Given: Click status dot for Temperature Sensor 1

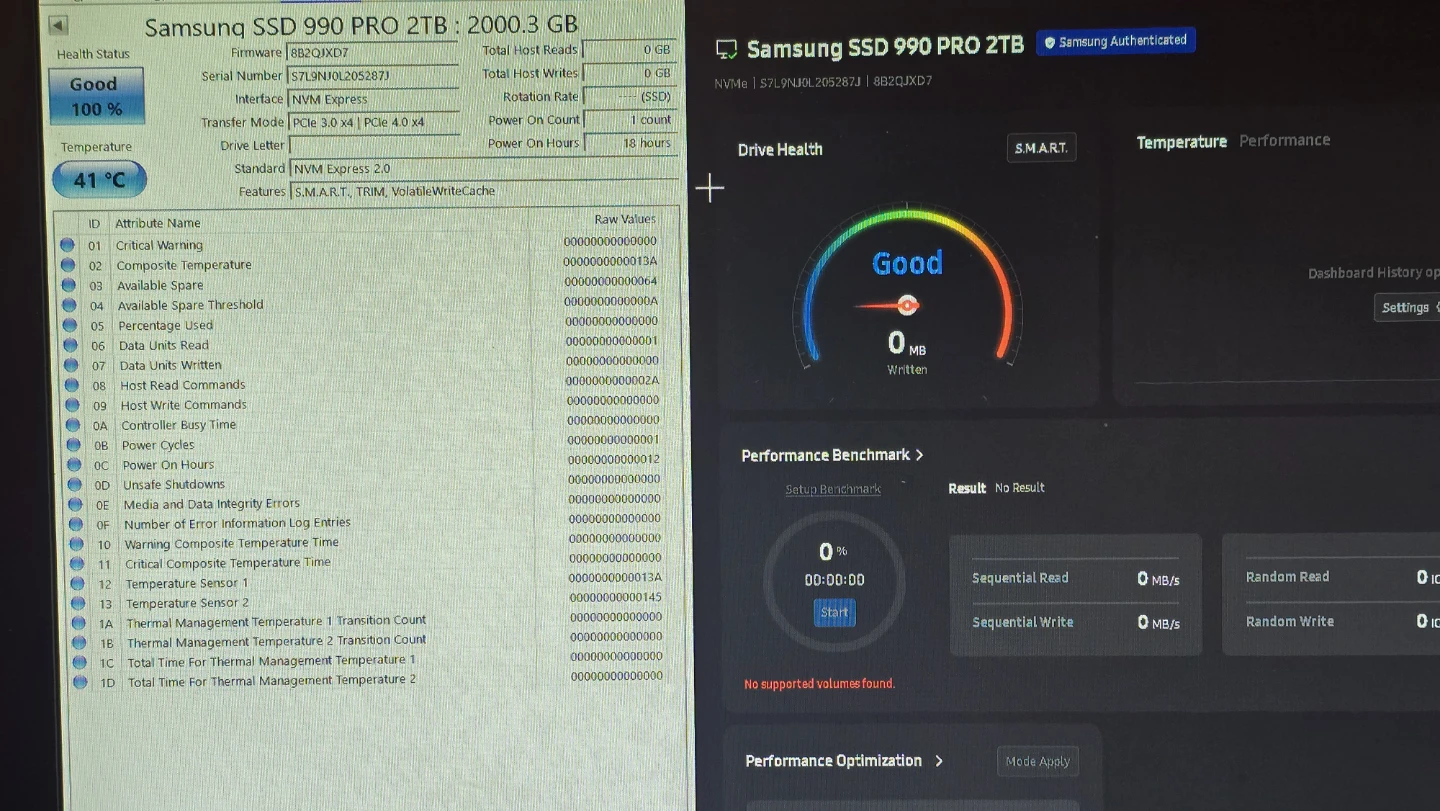Looking at the screenshot, I should pos(77,583).
